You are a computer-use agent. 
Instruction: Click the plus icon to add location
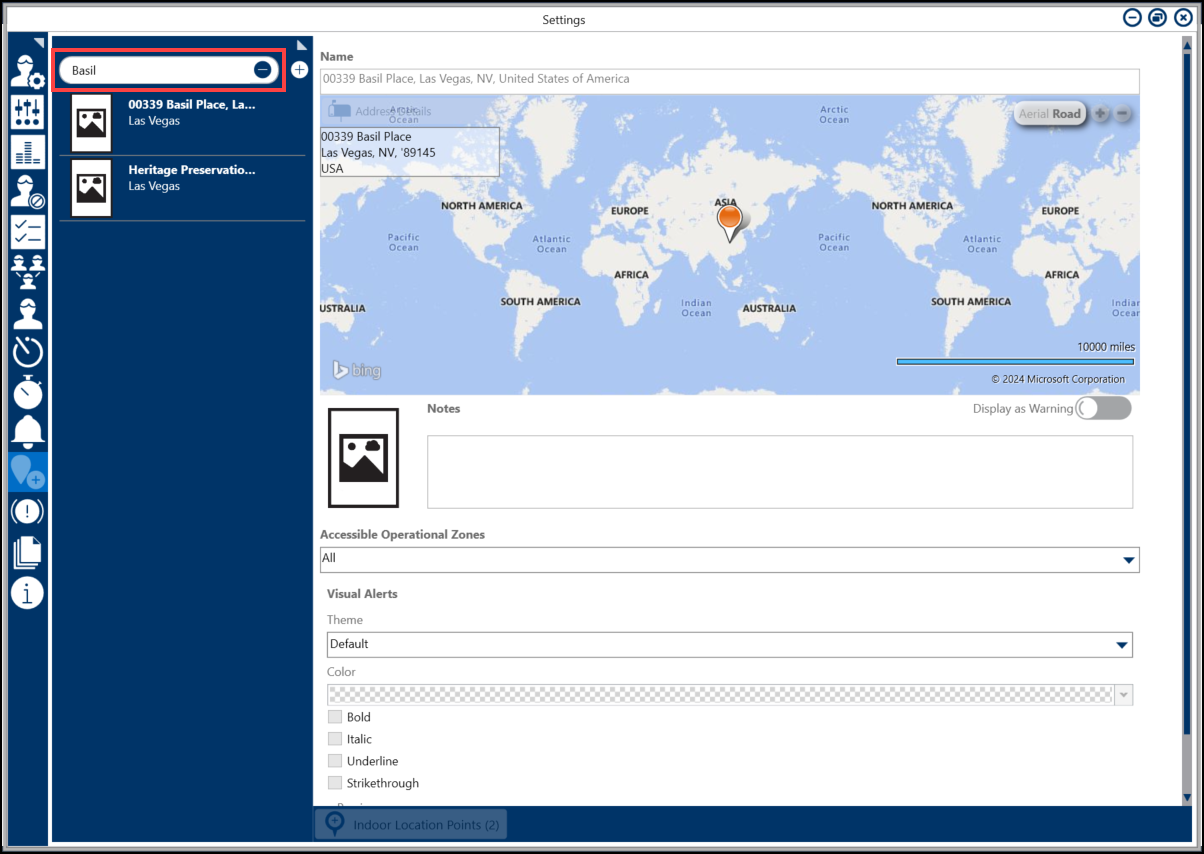click(299, 70)
